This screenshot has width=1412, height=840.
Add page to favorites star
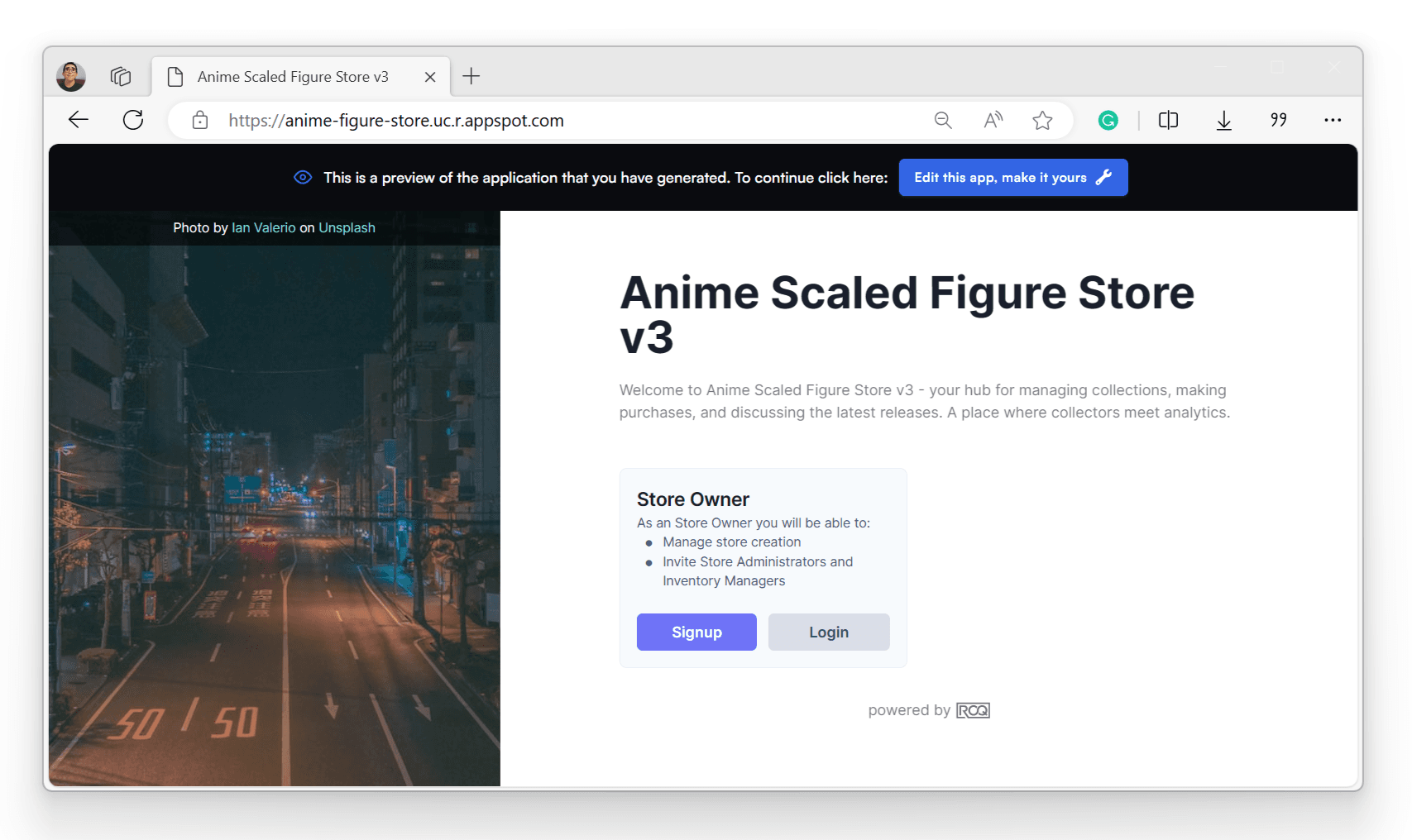point(1042,120)
